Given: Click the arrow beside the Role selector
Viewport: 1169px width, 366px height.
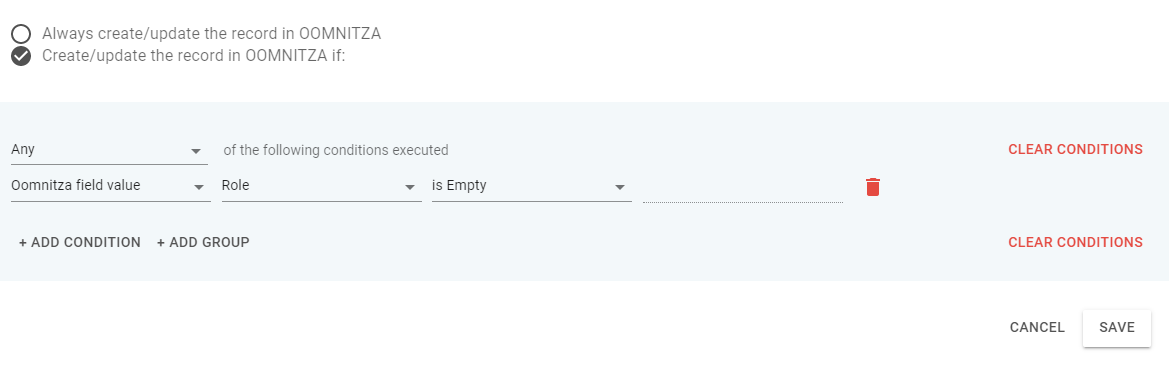Looking at the screenshot, I should pos(409,187).
